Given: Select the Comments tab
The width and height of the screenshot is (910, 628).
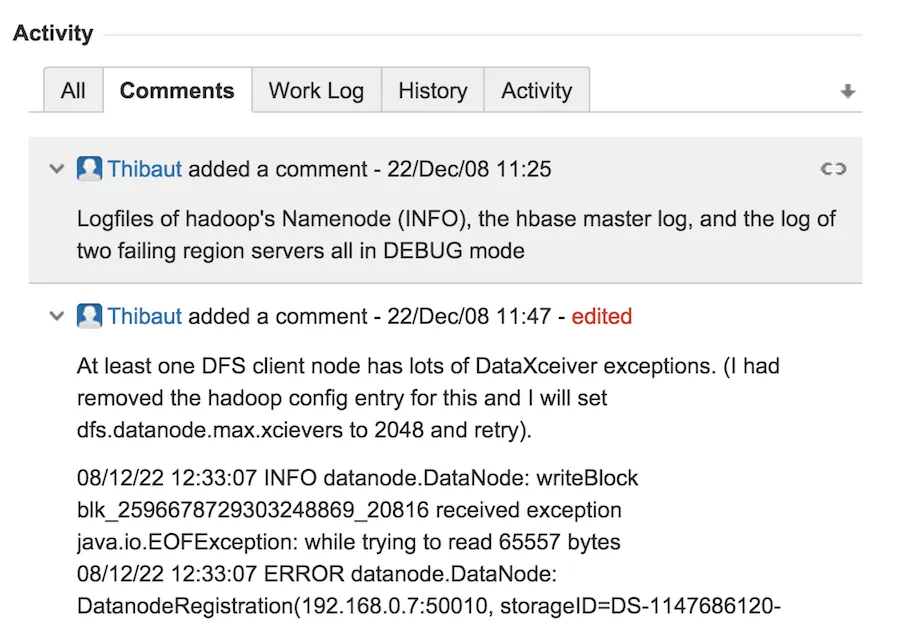Looking at the screenshot, I should click(177, 91).
